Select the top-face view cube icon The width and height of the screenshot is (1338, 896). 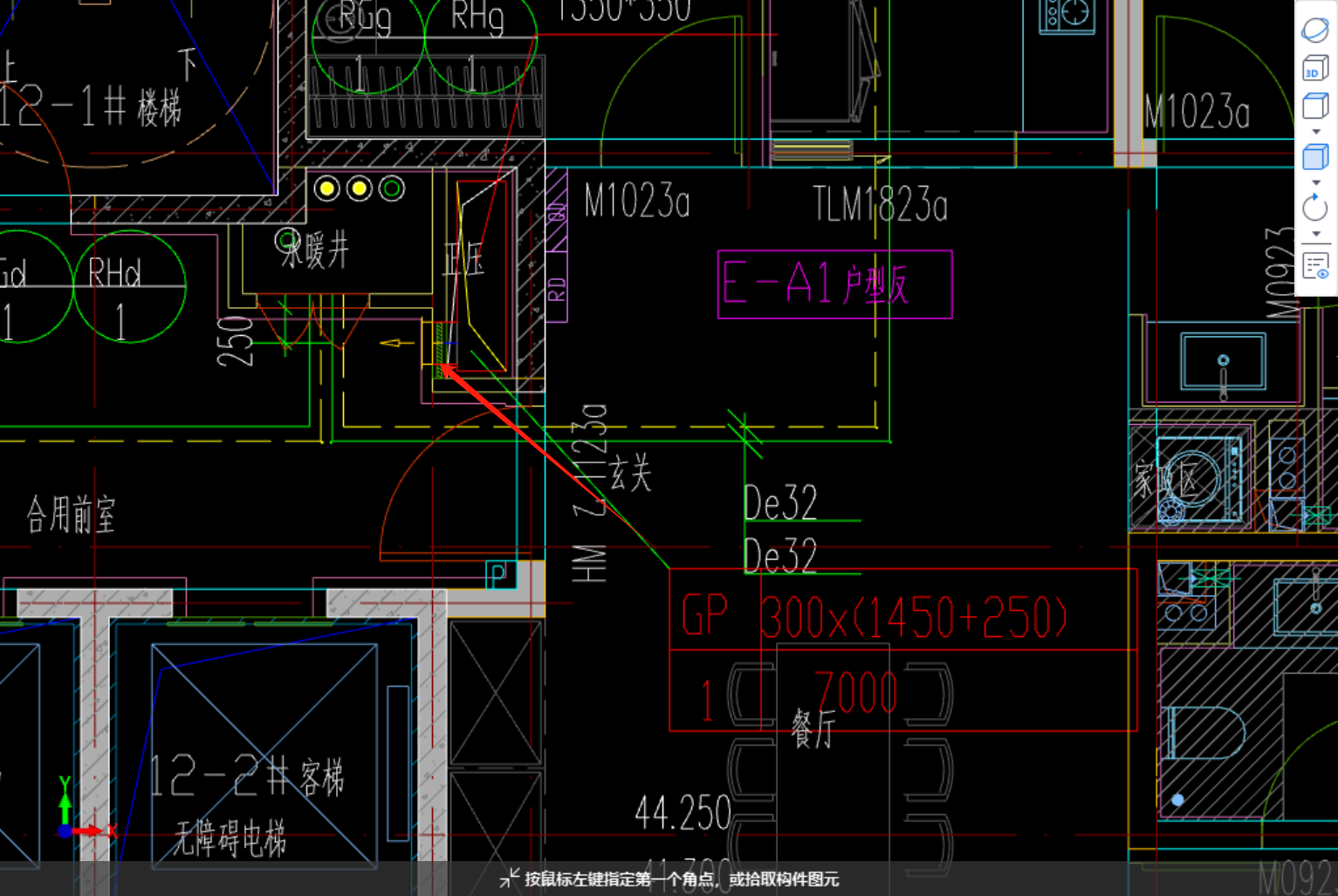[x=1315, y=106]
